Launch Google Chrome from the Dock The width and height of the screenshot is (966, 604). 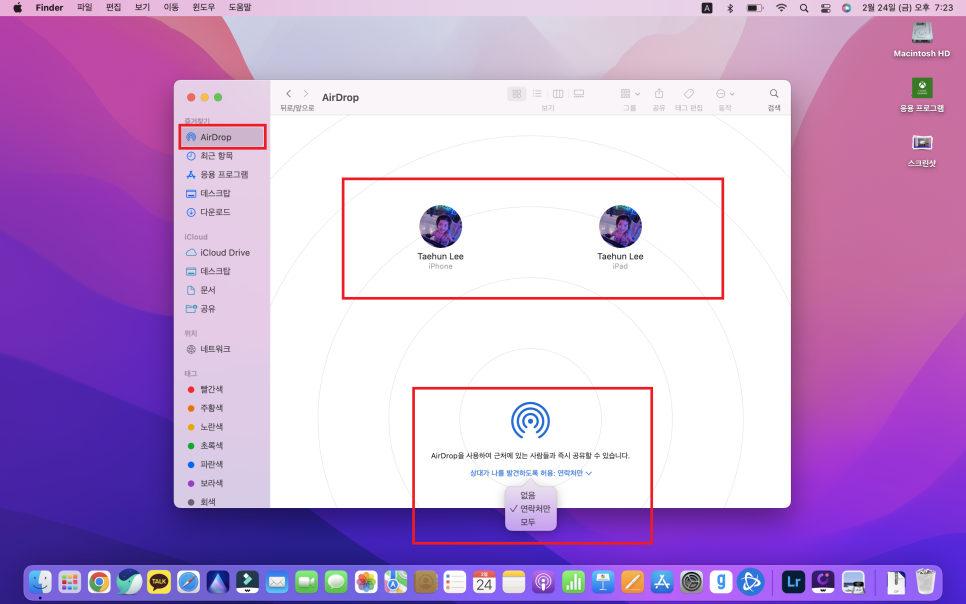(x=99, y=581)
